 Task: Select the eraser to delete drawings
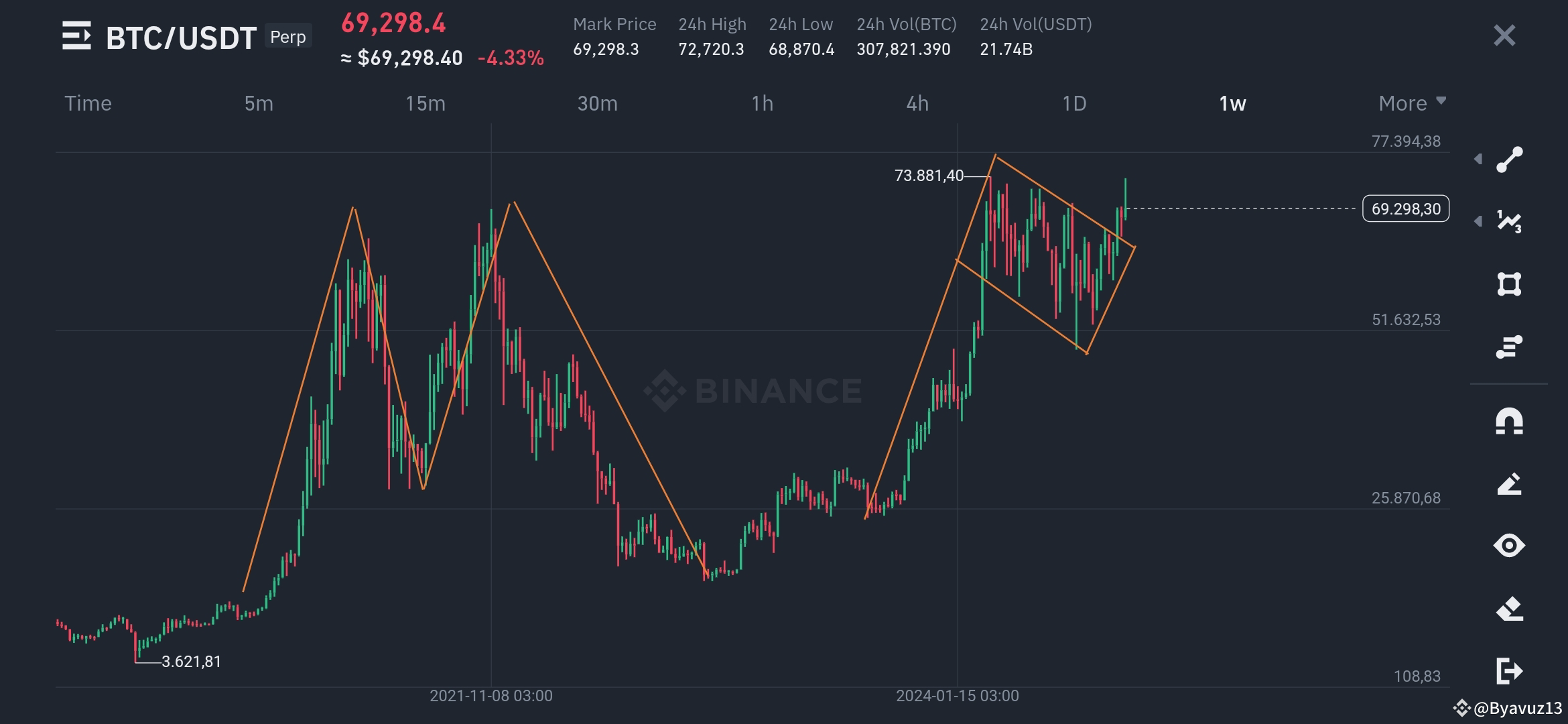coord(1509,609)
